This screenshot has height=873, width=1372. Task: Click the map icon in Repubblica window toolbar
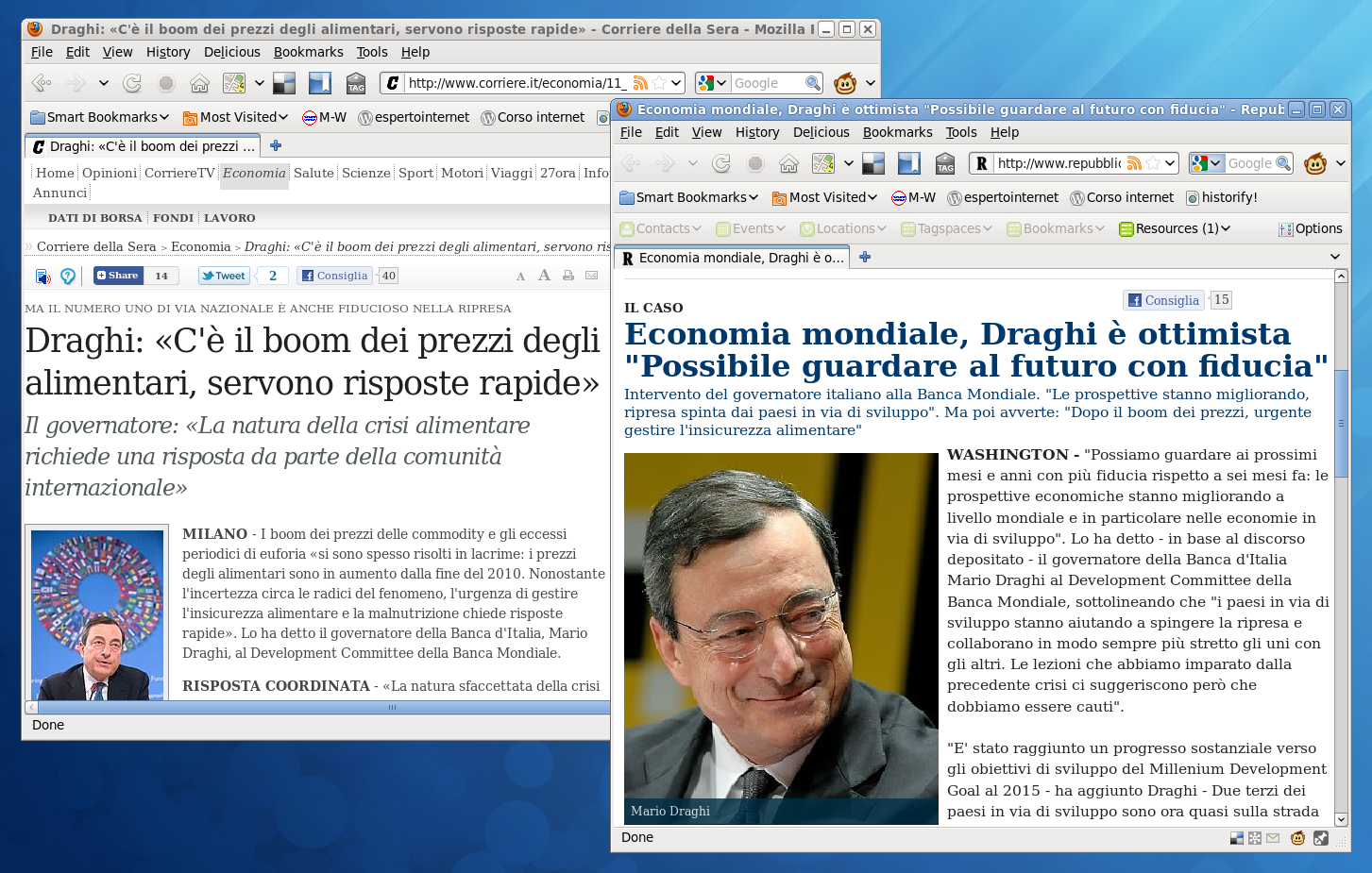(x=823, y=163)
